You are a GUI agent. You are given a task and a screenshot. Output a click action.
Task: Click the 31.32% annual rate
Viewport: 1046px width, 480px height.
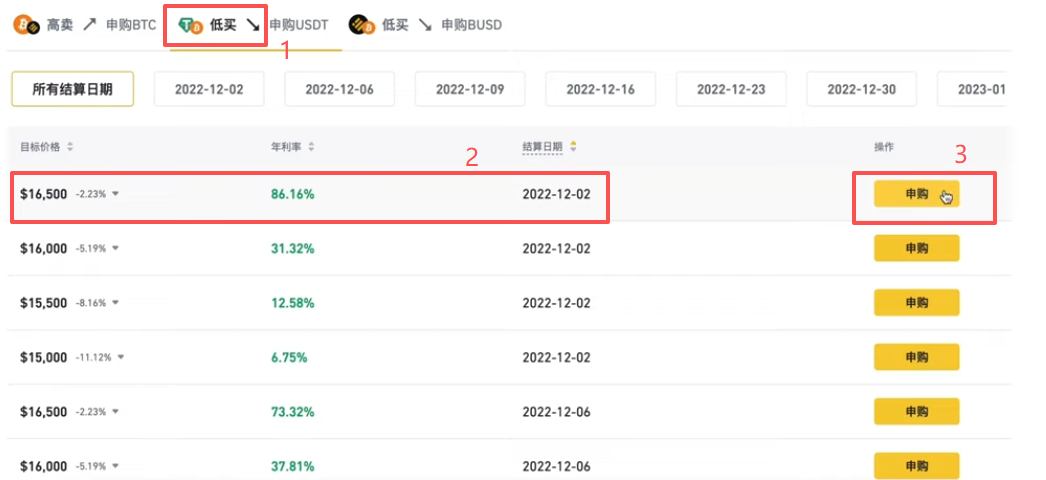(292, 249)
